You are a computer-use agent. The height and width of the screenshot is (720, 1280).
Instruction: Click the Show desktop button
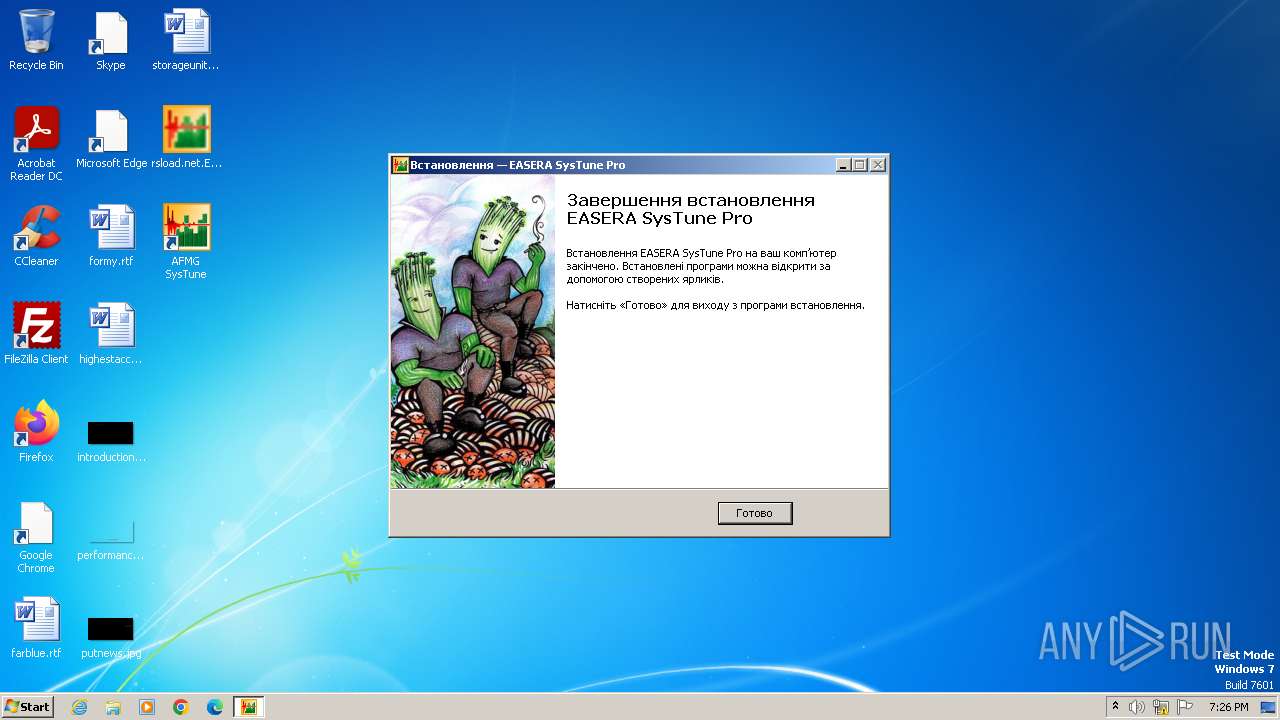pyautogui.click(x=1270, y=707)
